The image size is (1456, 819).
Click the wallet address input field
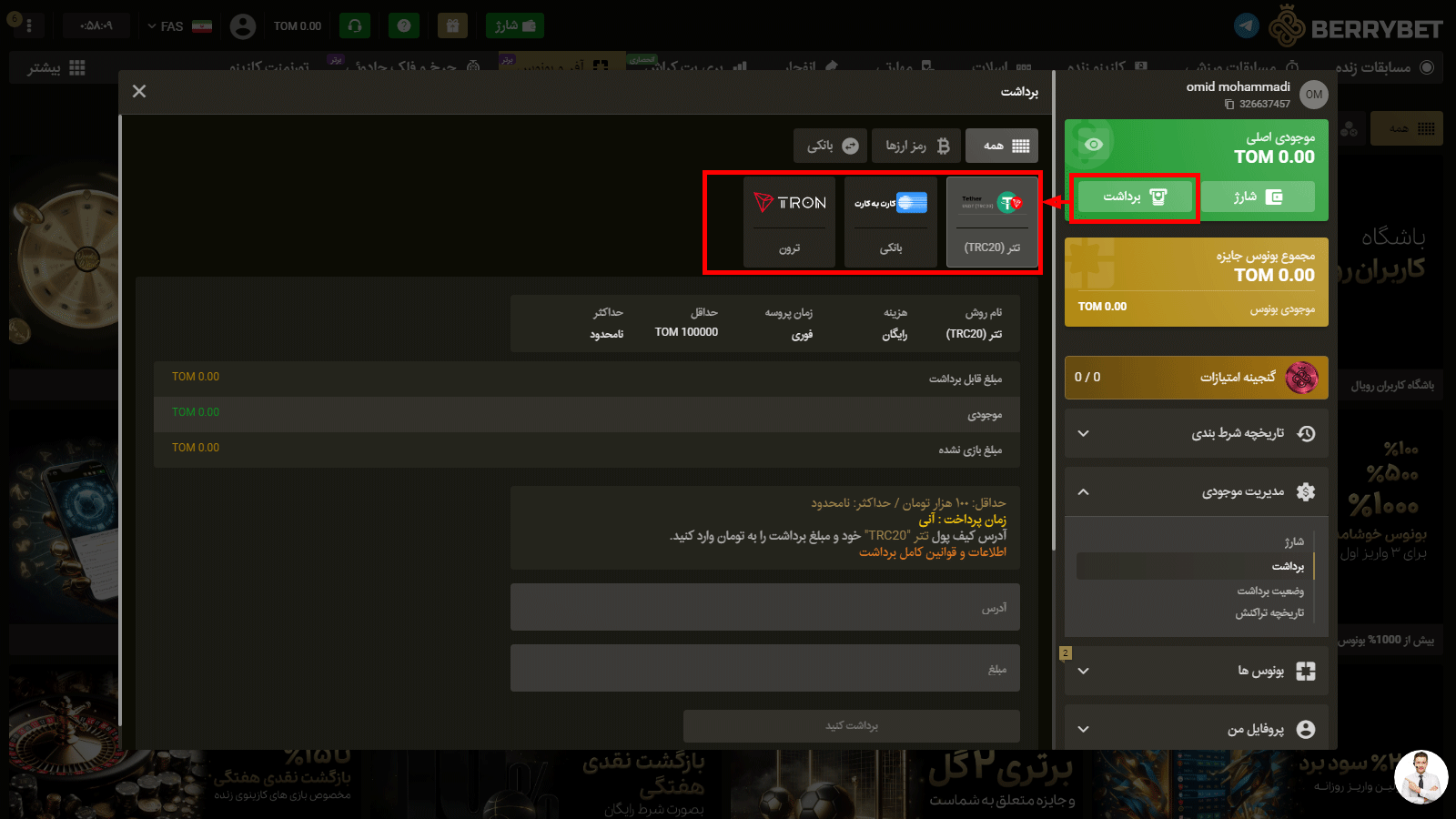coord(764,607)
